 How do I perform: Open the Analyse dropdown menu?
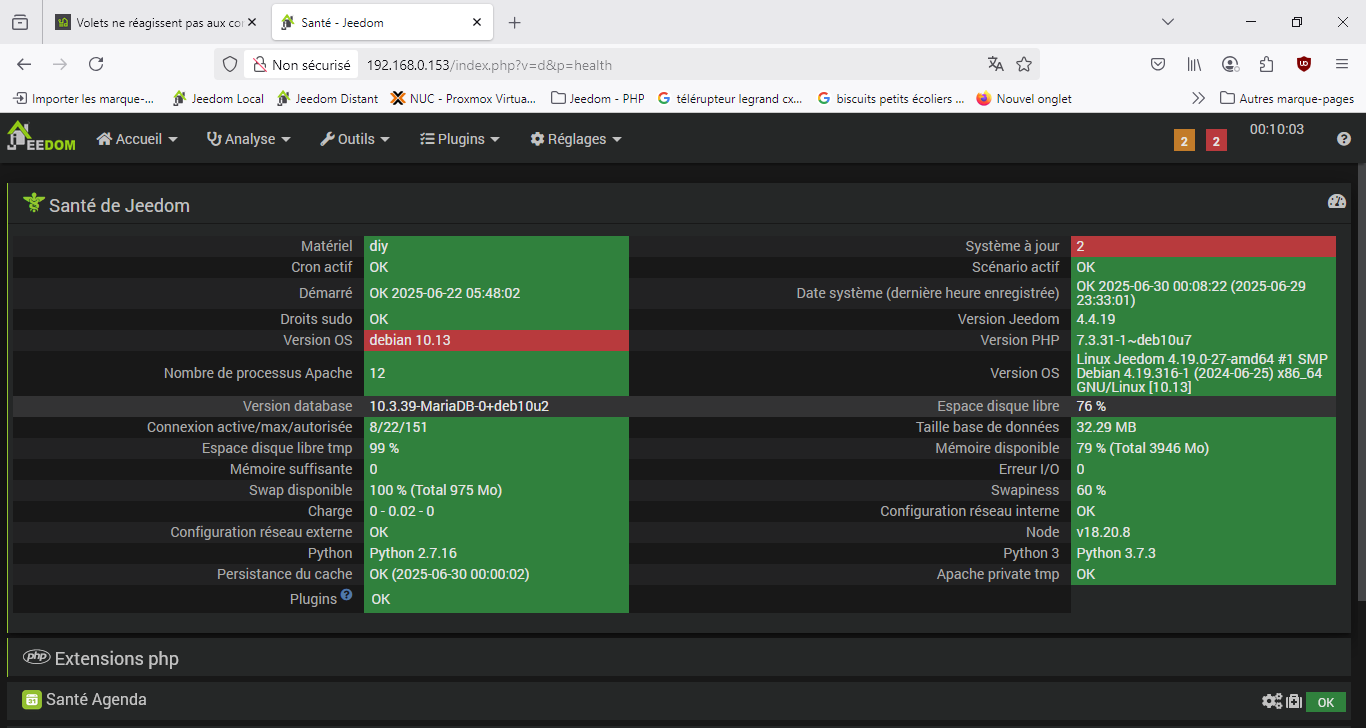click(249, 139)
